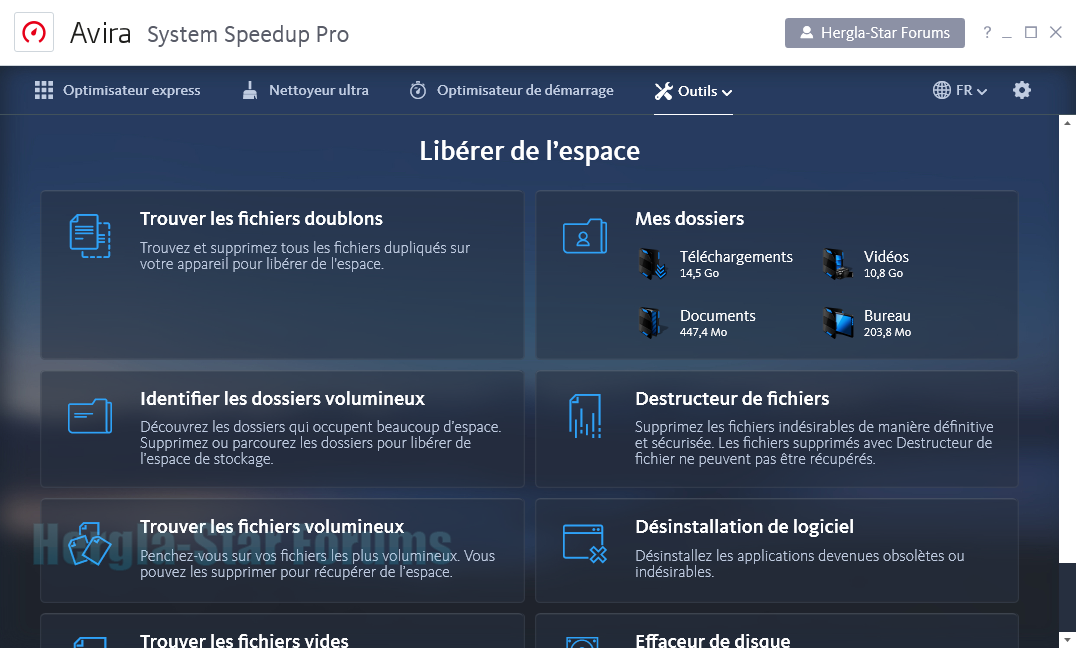Viewport: 1076px width, 648px height.
Task: Open Identifier les dossiers volumineux
Action: pyautogui.click(x=282, y=429)
